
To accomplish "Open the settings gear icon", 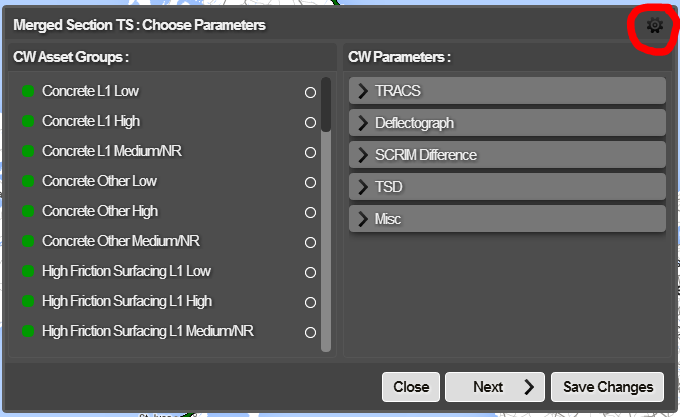I will point(655,26).
